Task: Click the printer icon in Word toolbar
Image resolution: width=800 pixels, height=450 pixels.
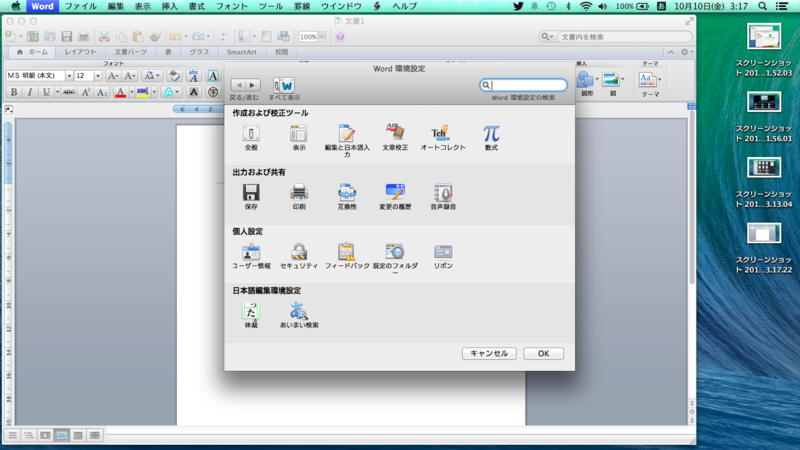Action: [83, 36]
